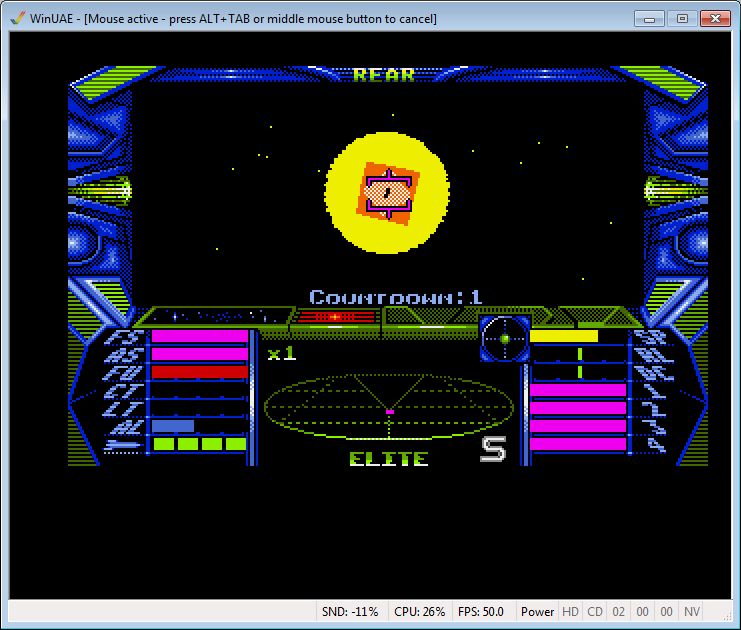Click the FPS: 50.0 status entry
Screen dimensions: 741x630
point(481,612)
